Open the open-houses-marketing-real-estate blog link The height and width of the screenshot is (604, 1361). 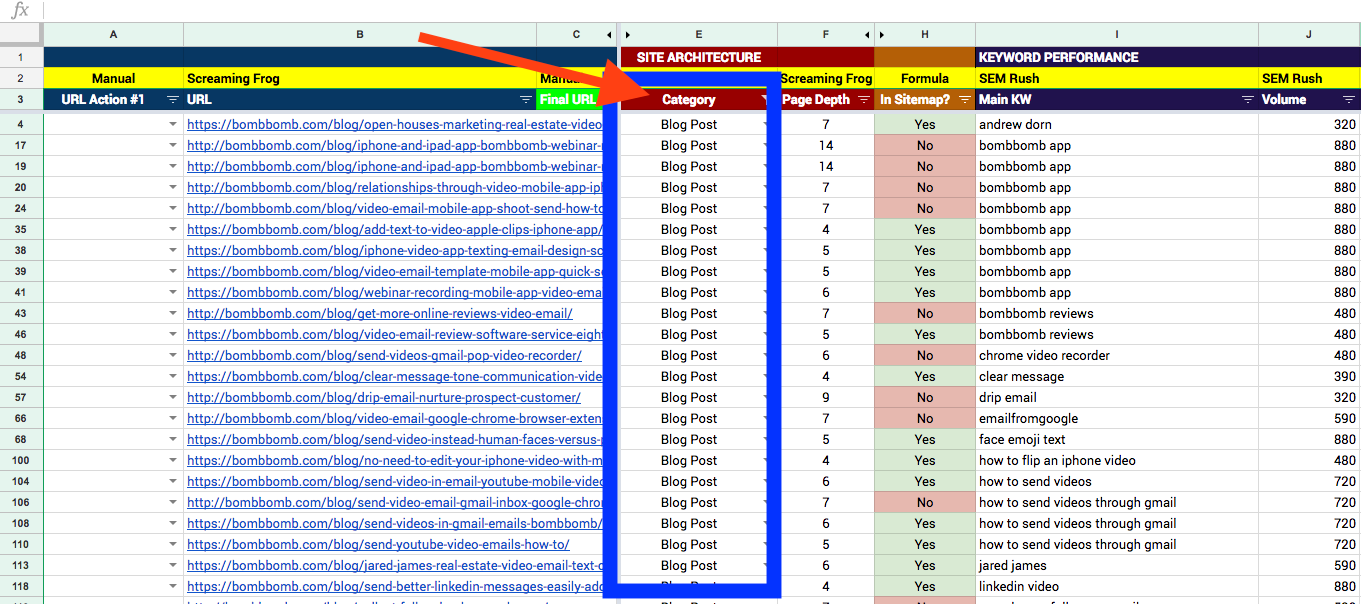(395, 125)
